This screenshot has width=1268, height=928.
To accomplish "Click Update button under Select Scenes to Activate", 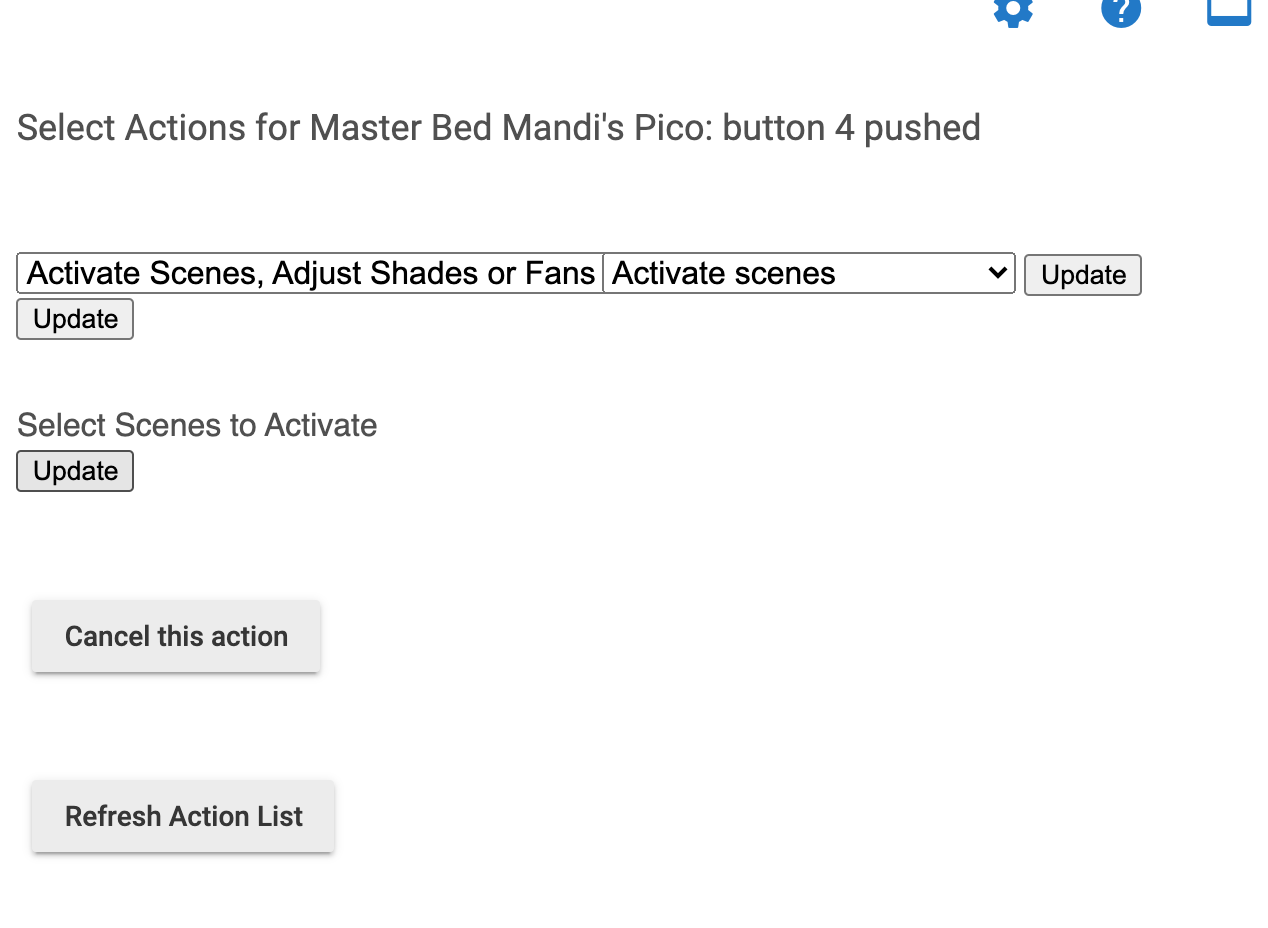I will point(75,471).
